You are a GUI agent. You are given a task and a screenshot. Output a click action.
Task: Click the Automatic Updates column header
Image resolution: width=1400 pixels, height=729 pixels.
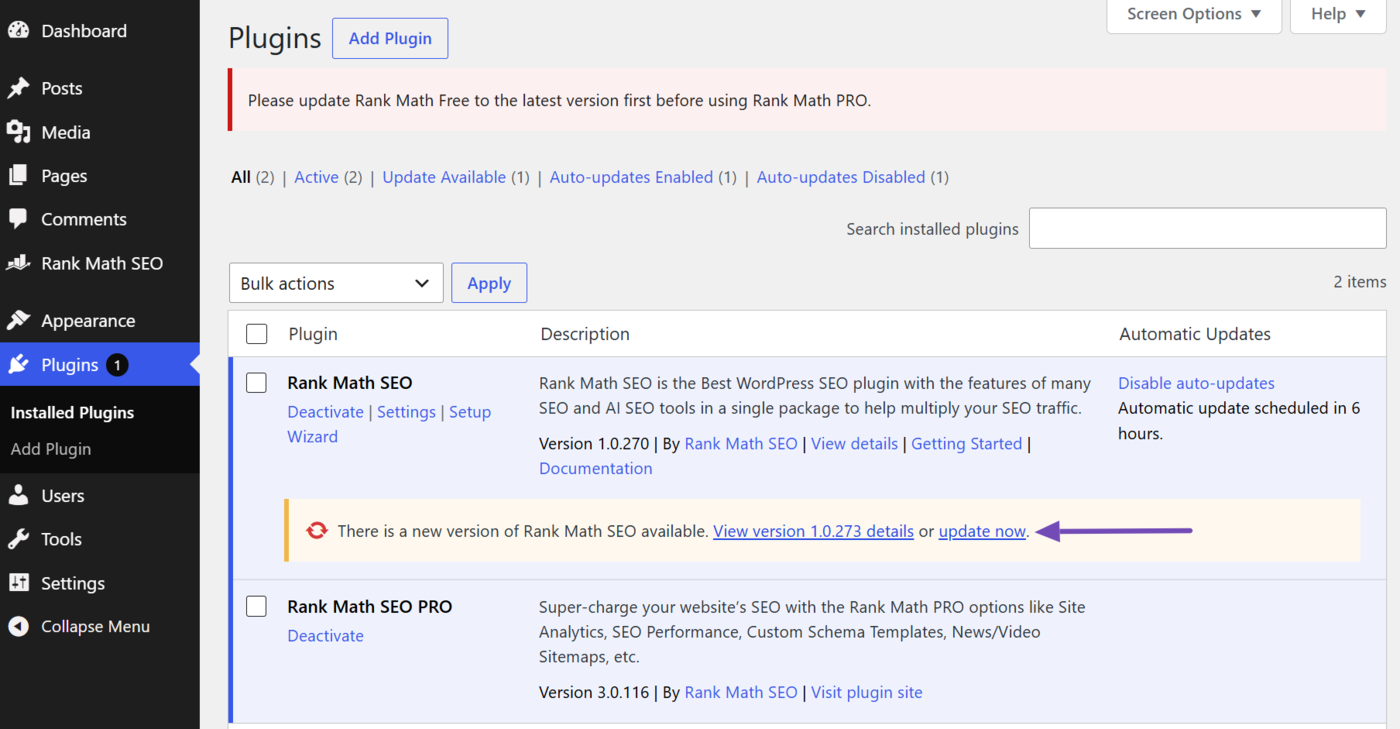pos(1195,334)
